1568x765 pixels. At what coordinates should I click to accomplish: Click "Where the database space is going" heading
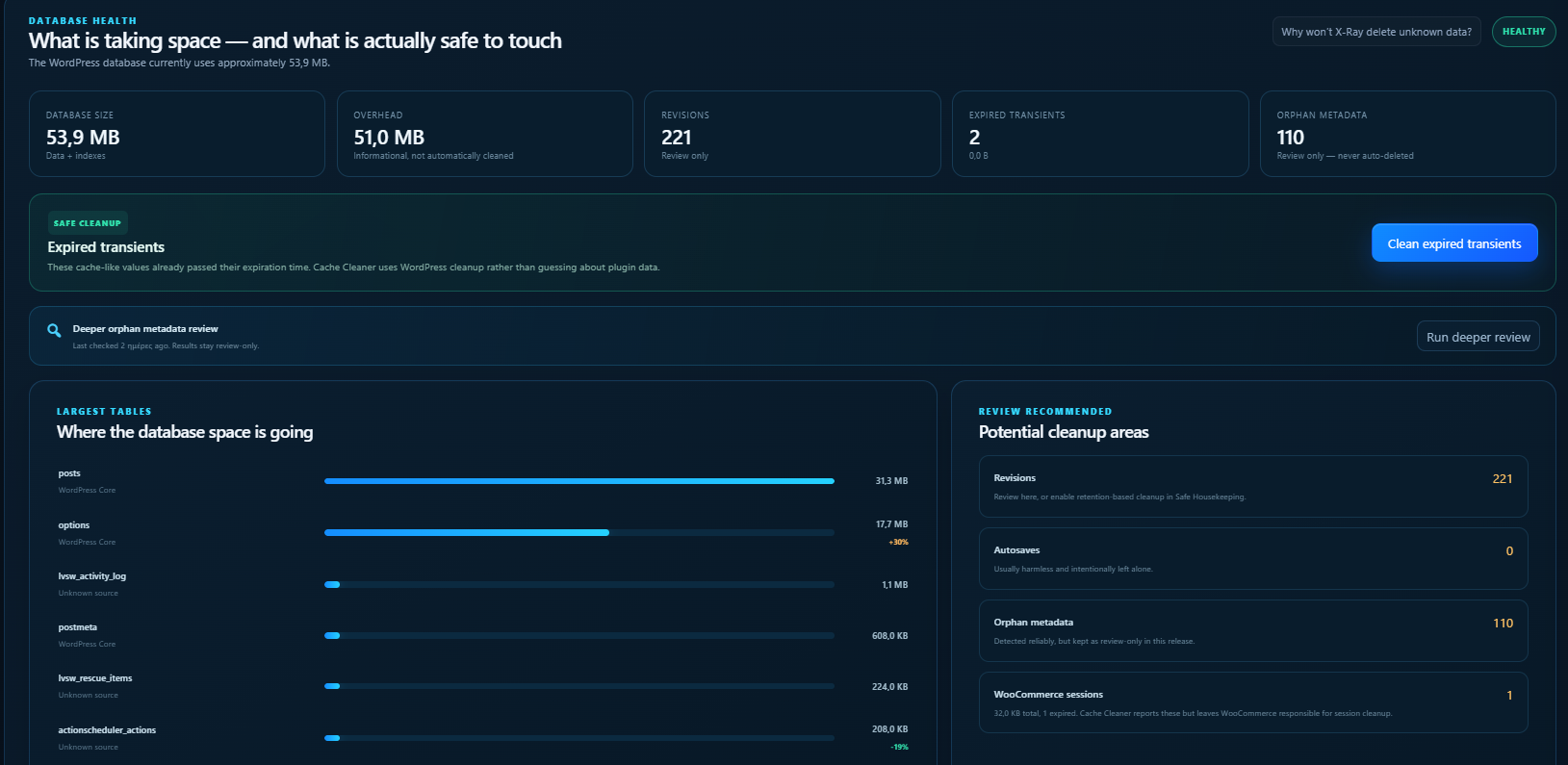[x=185, y=432]
